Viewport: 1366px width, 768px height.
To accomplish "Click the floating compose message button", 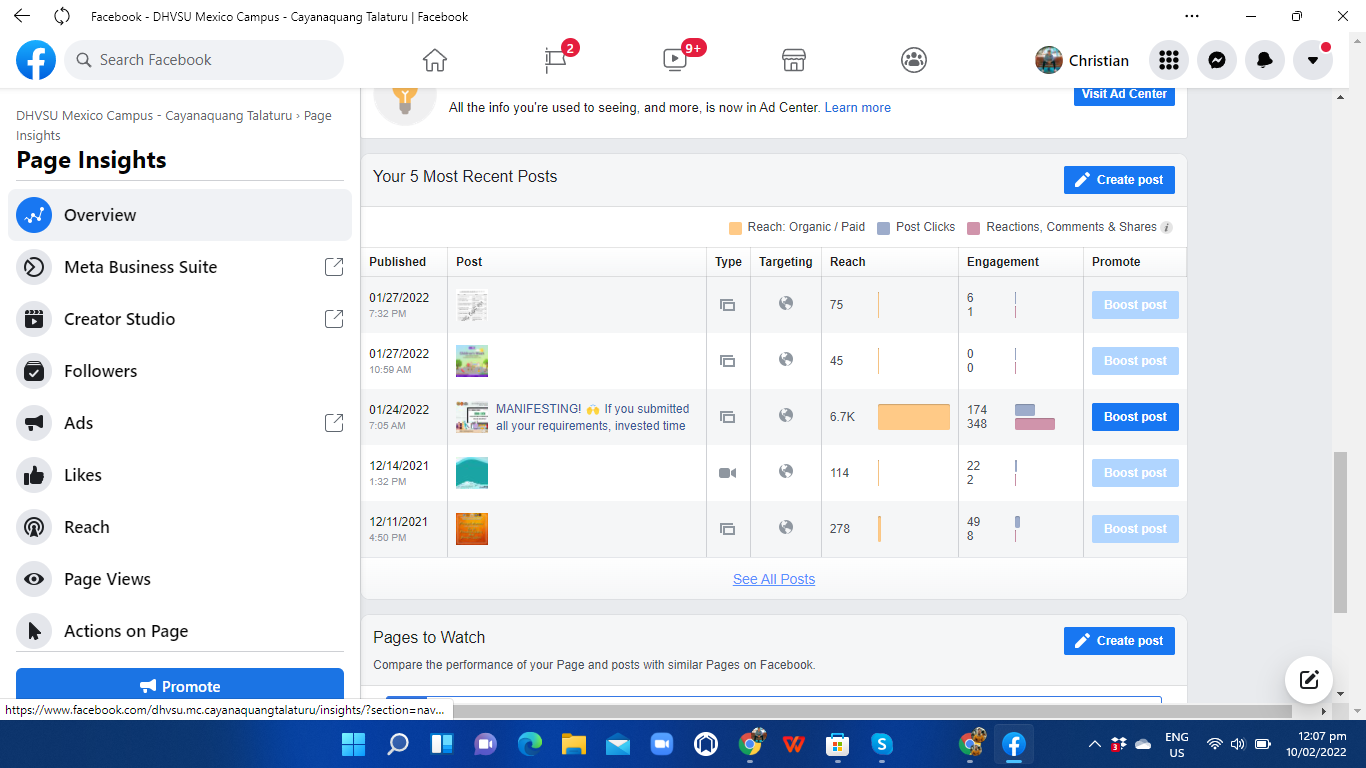I will point(1309,680).
